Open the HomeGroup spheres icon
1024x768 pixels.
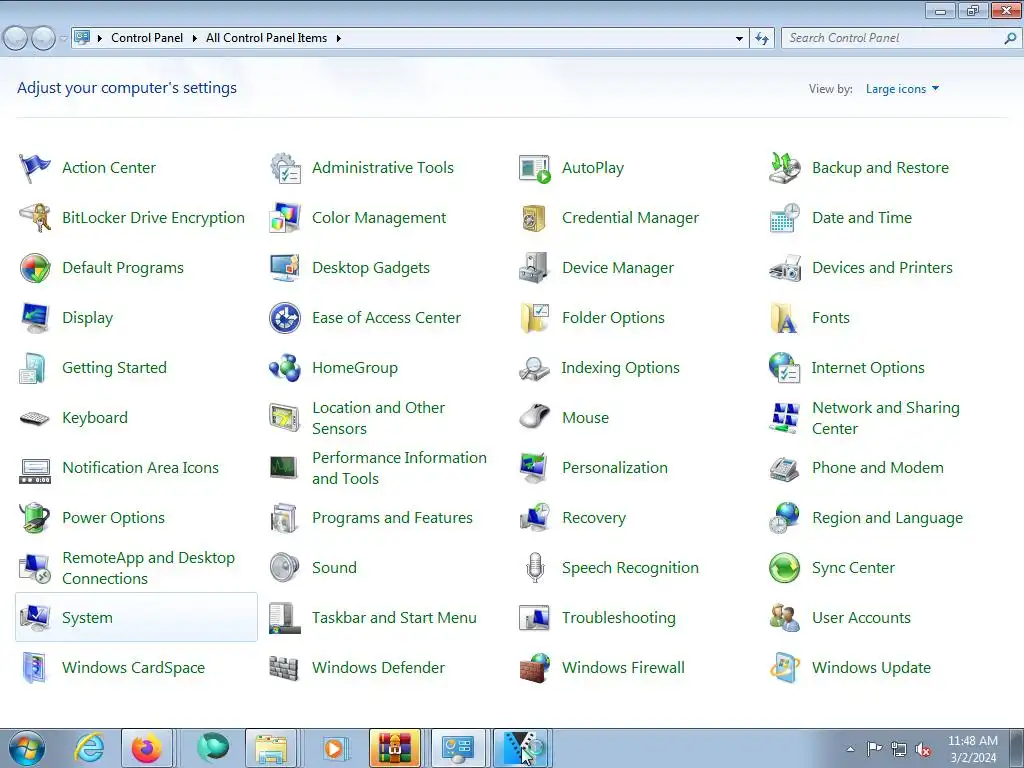click(285, 368)
